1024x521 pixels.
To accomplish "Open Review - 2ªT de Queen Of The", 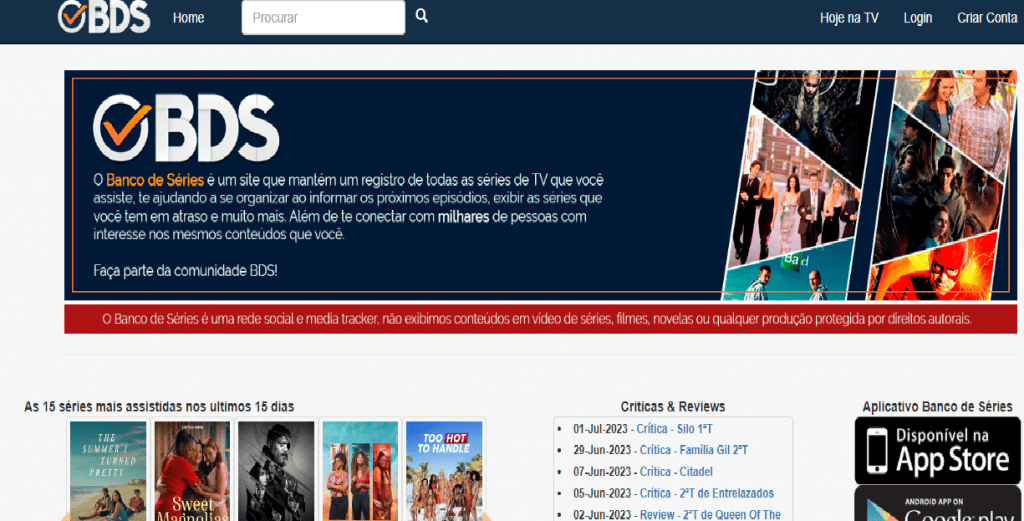I will (x=710, y=514).
